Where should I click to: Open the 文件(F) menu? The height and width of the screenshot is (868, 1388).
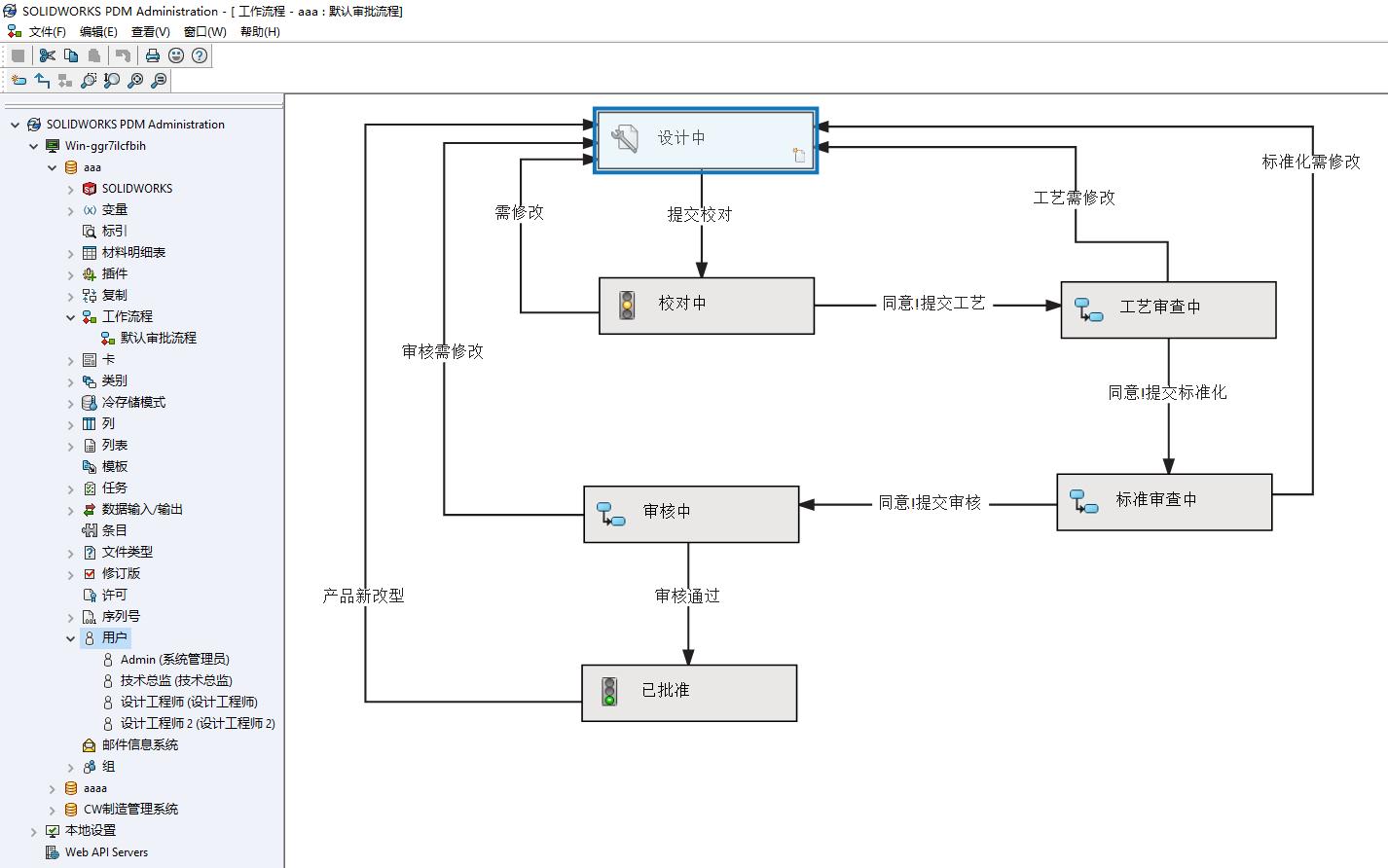coord(48,31)
